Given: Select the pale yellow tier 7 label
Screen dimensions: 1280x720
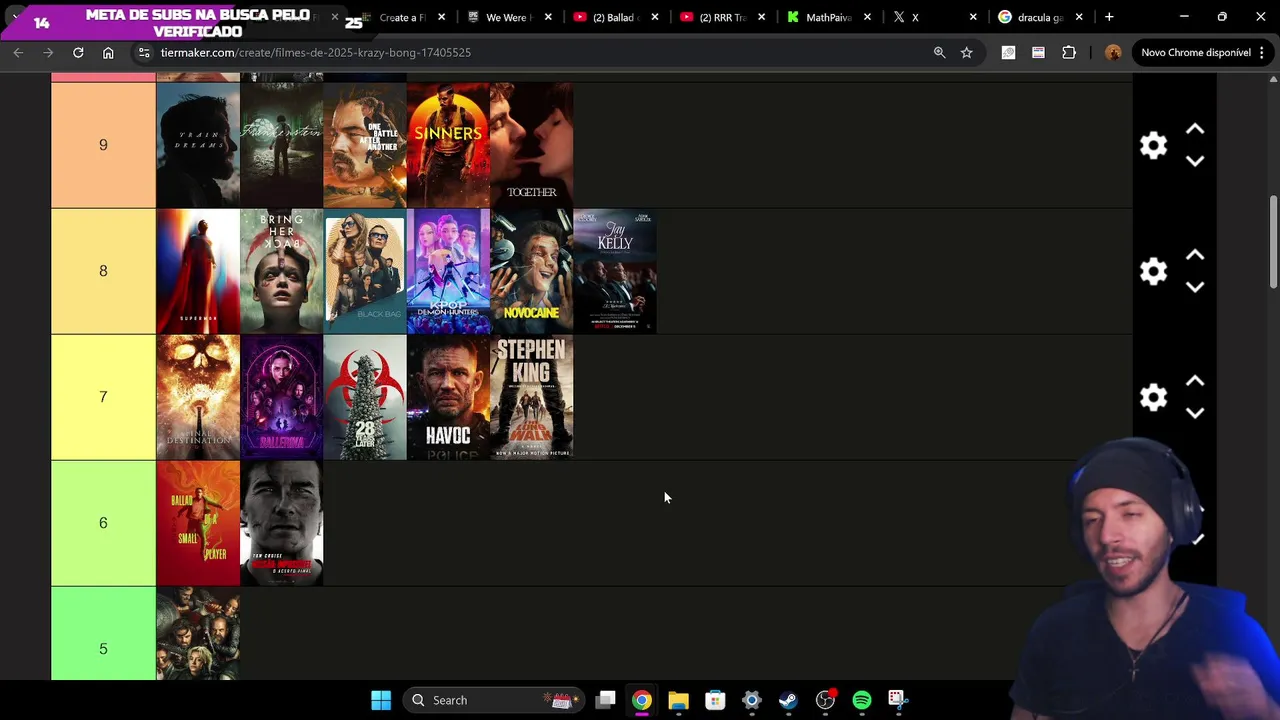Looking at the screenshot, I should [x=103, y=397].
